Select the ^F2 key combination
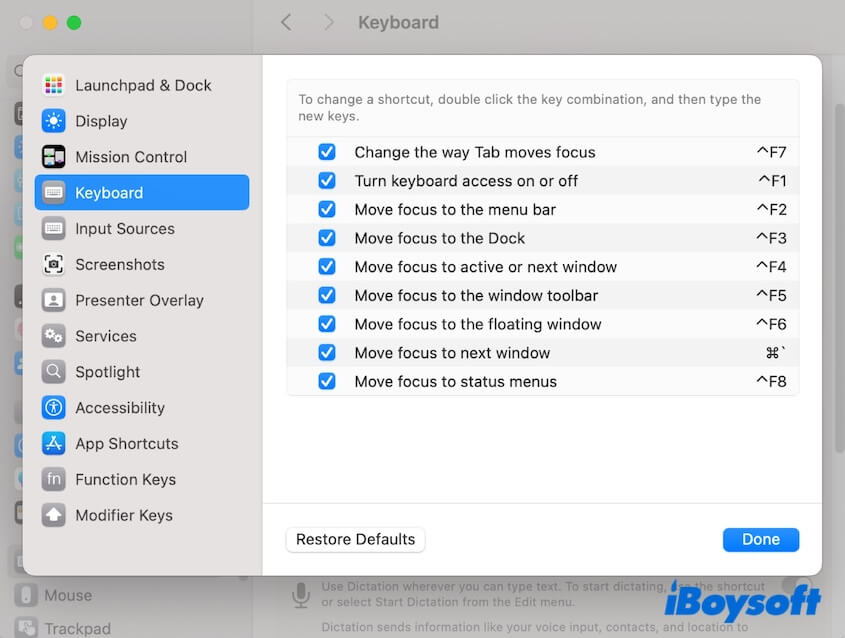 coord(771,209)
